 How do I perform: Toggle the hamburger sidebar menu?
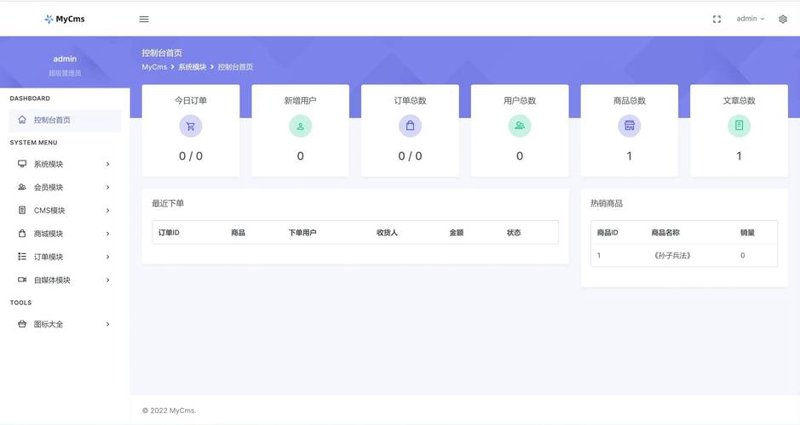click(x=144, y=19)
